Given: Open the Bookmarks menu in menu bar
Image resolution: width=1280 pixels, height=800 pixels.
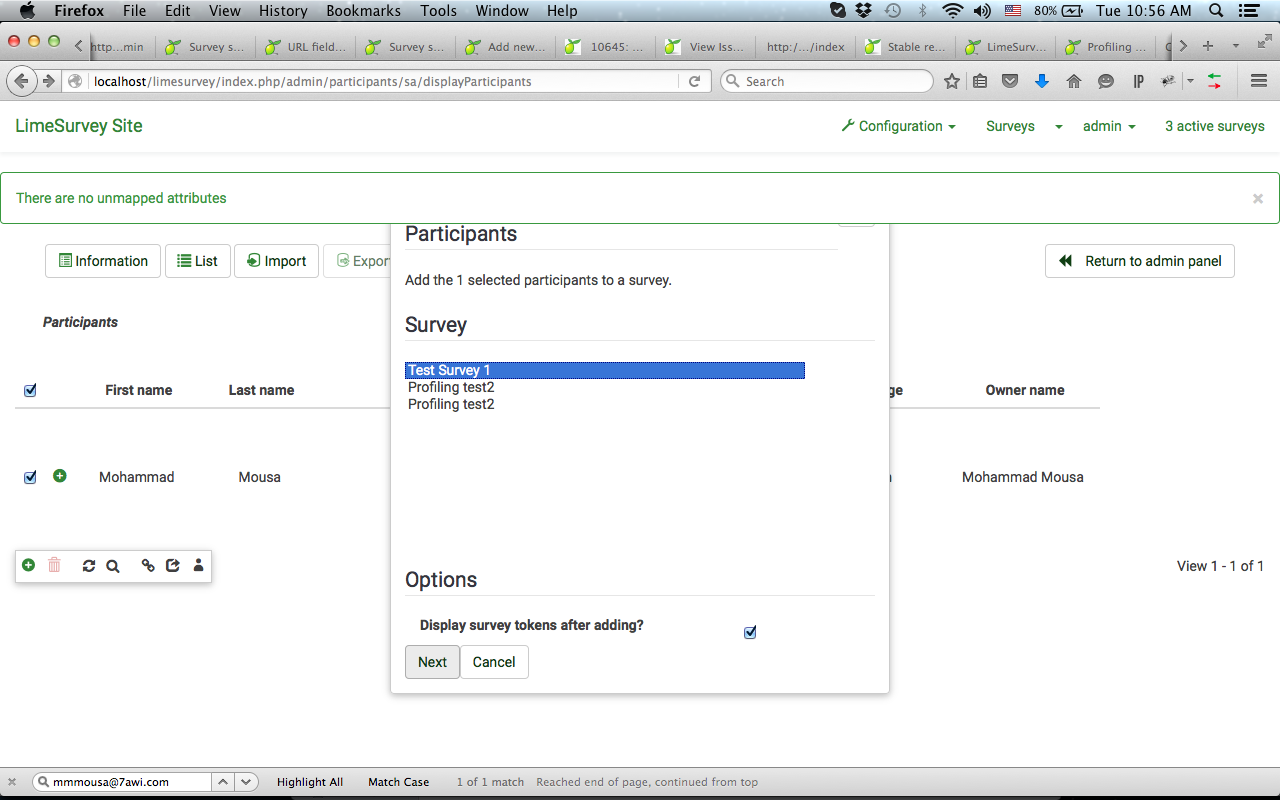Looking at the screenshot, I should 363,11.
